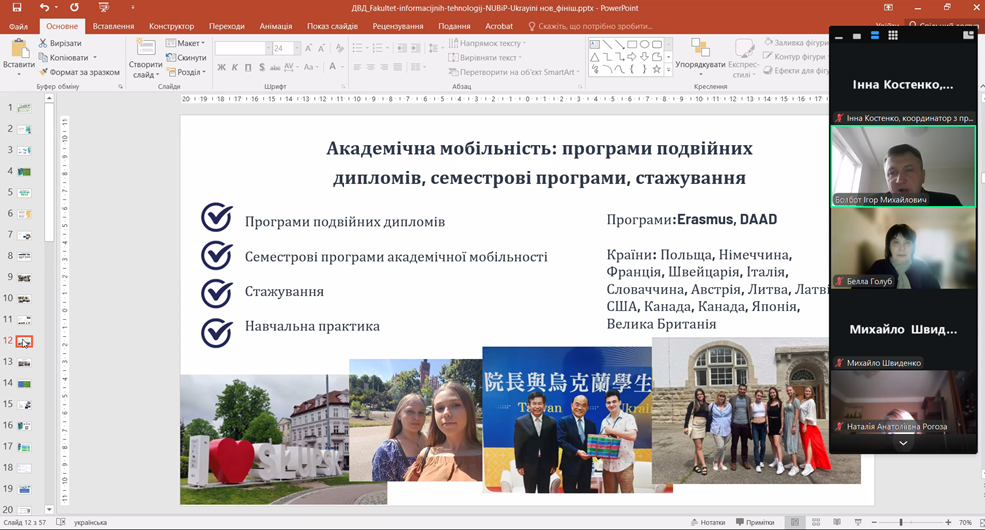
Task: Click Формат за зразком (Format Painter)
Action: 79,72
